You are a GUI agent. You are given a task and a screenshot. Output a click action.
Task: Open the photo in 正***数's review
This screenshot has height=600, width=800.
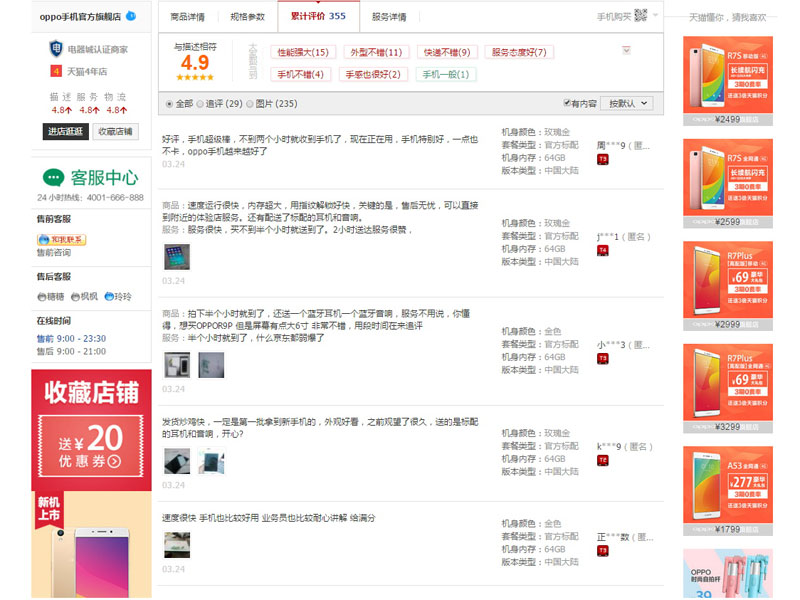tap(177, 545)
